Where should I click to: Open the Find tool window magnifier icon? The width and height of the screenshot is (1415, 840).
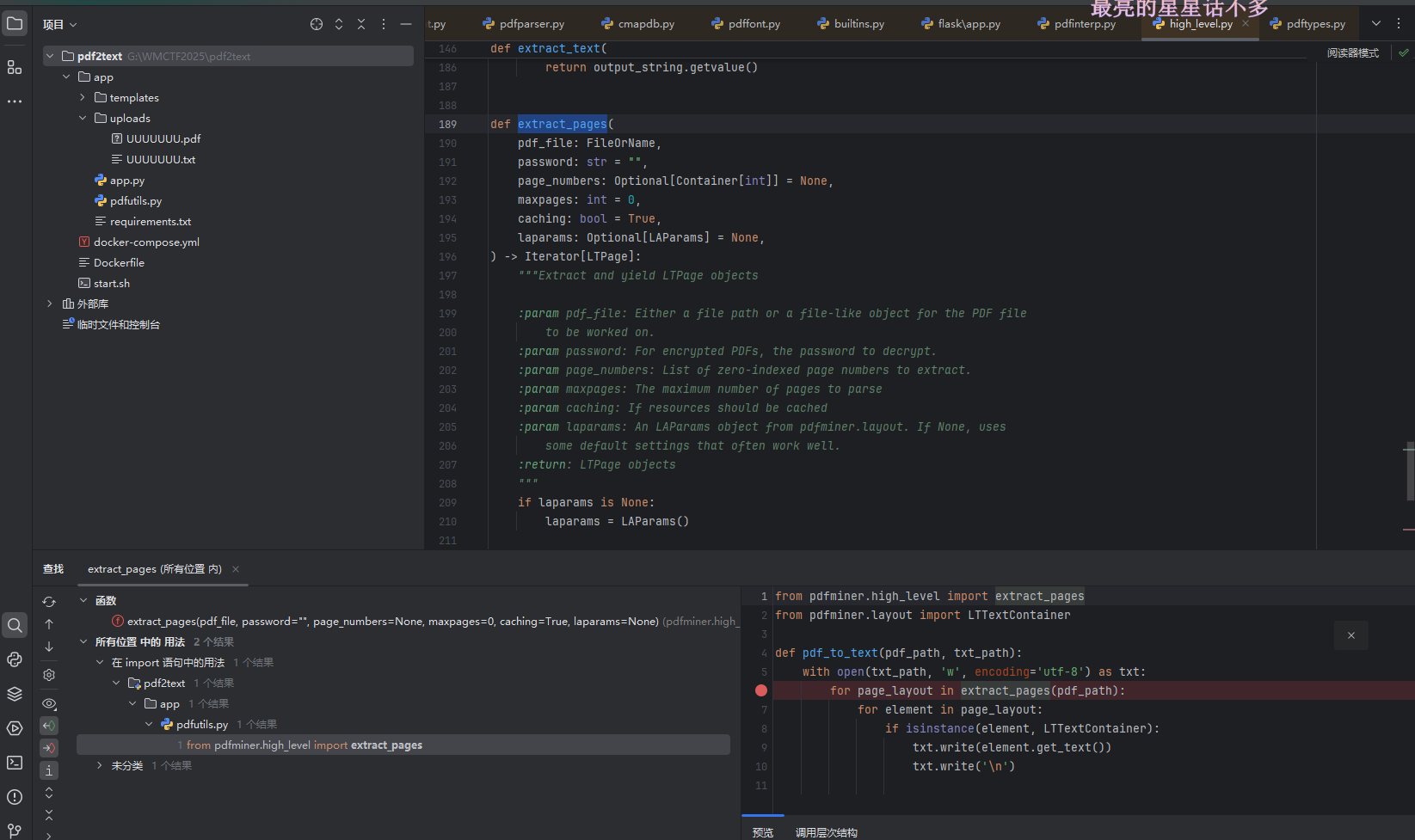15,625
